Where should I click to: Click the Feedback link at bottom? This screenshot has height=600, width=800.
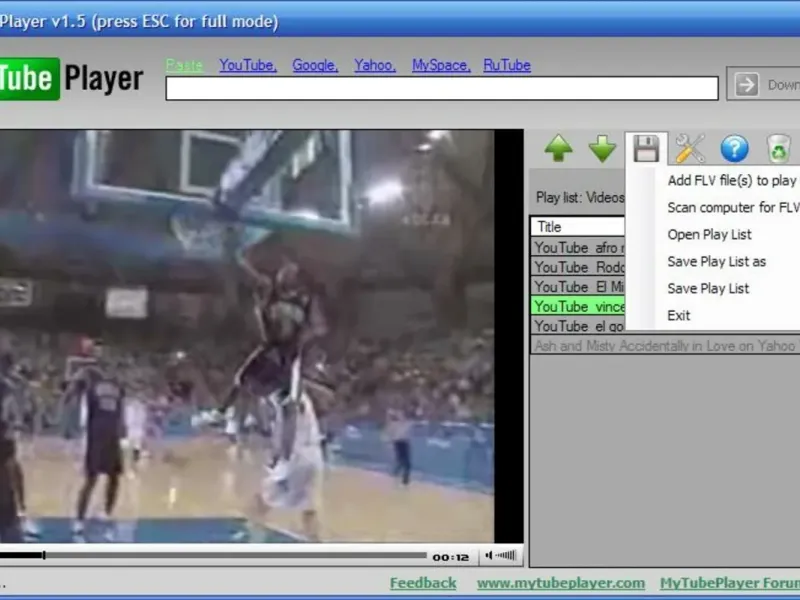(423, 583)
